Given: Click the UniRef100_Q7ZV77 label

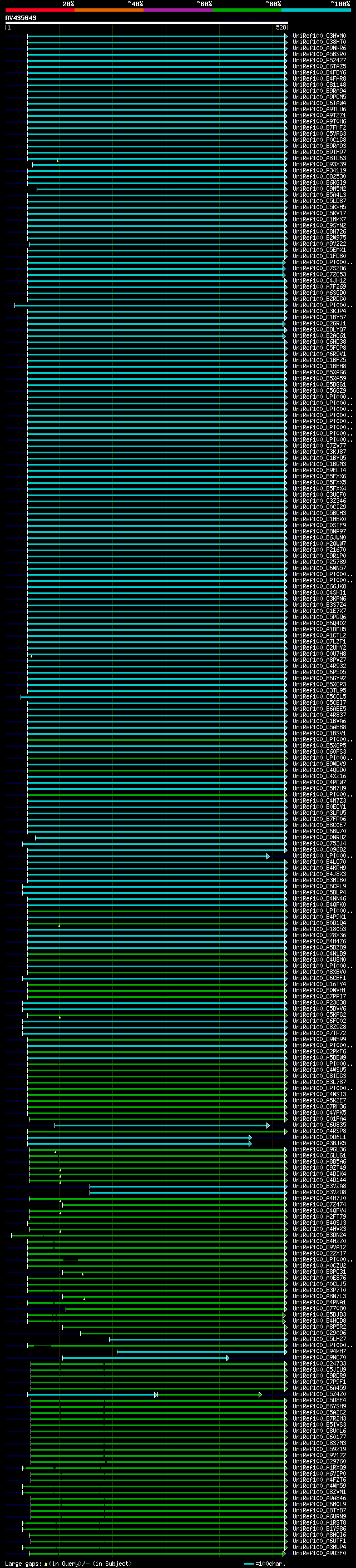Looking at the screenshot, I should (x=319, y=446).
